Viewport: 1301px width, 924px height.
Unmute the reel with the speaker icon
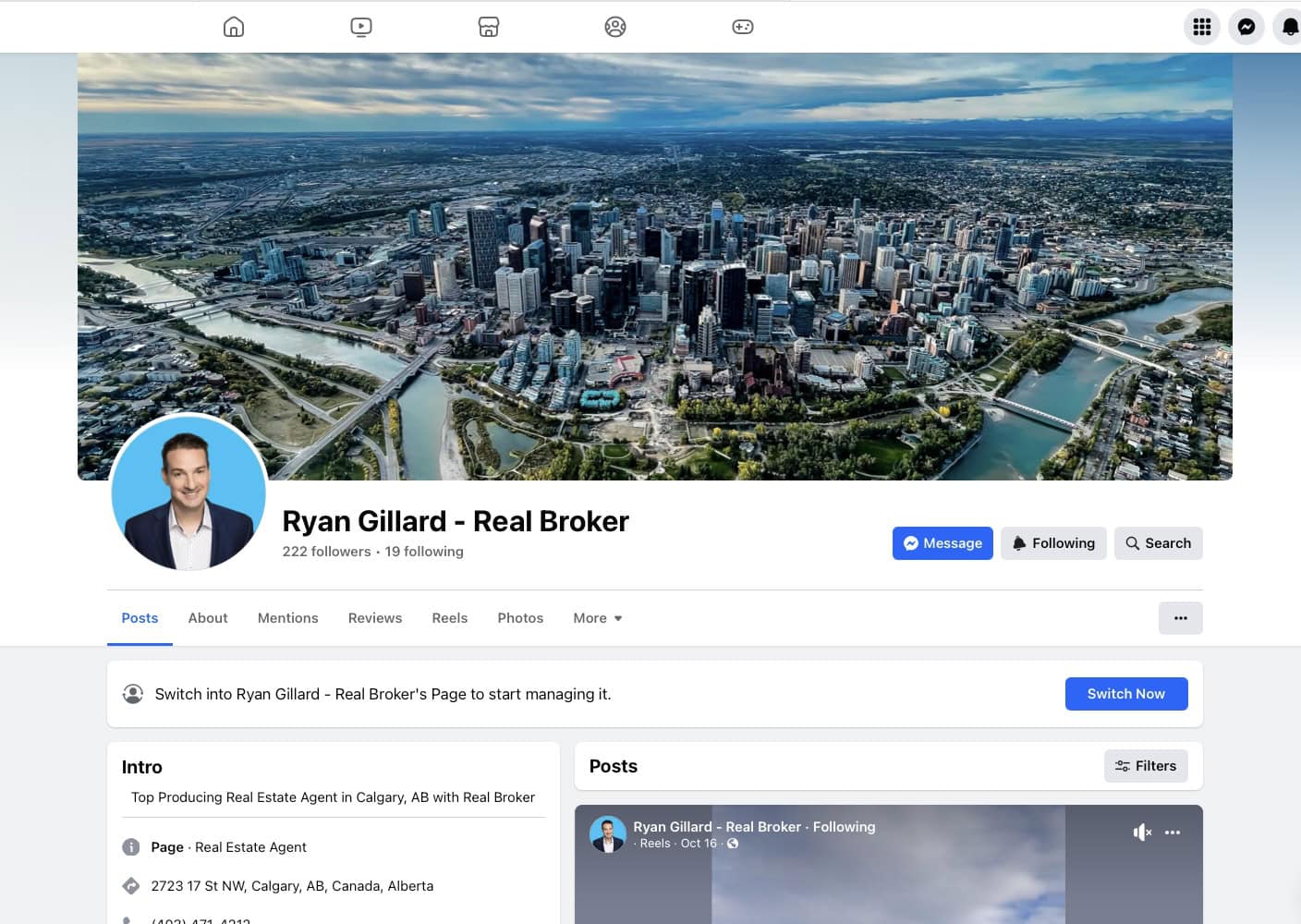pos(1142,833)
